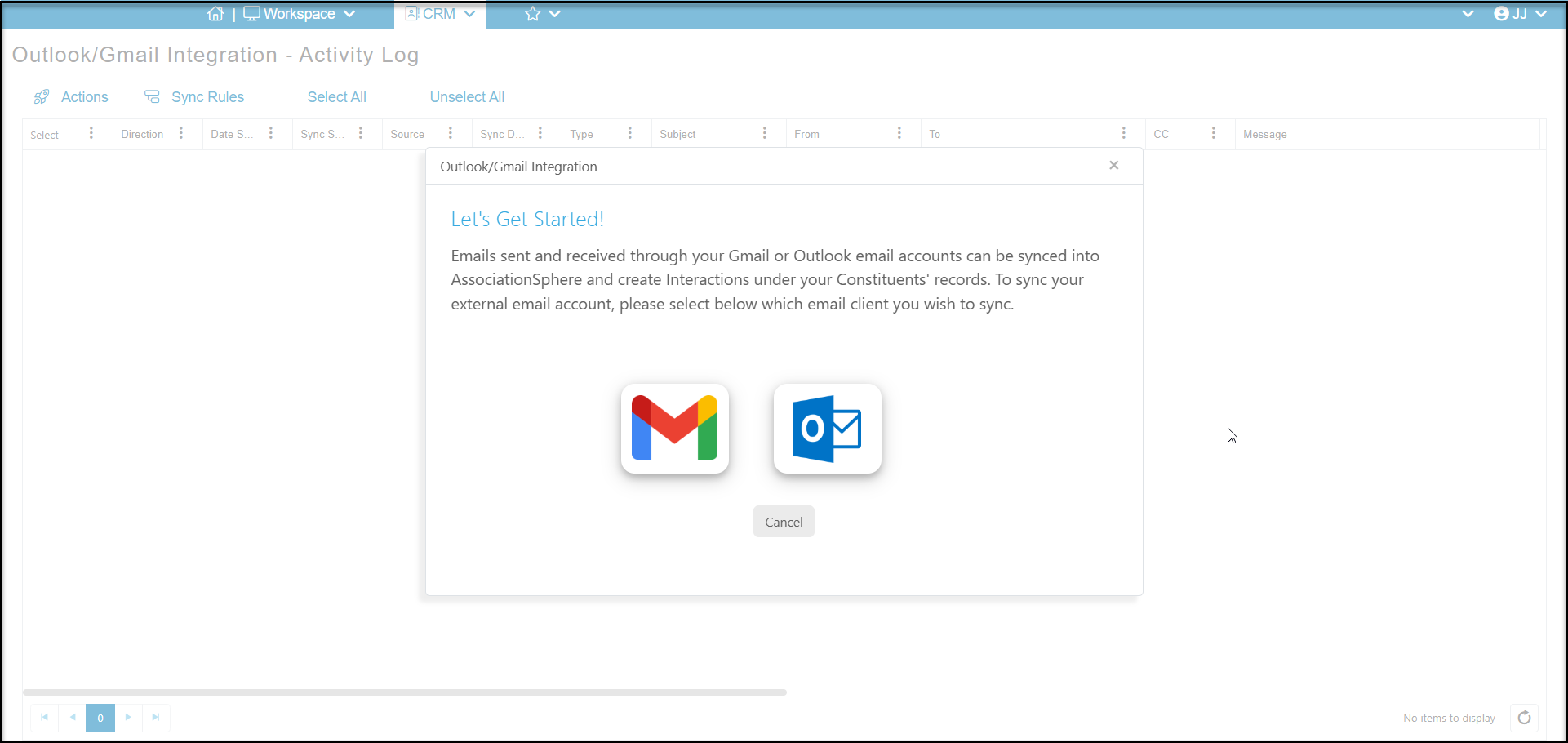Open Select column options menu
The image size is (1568, 743).
pos(91,134)
